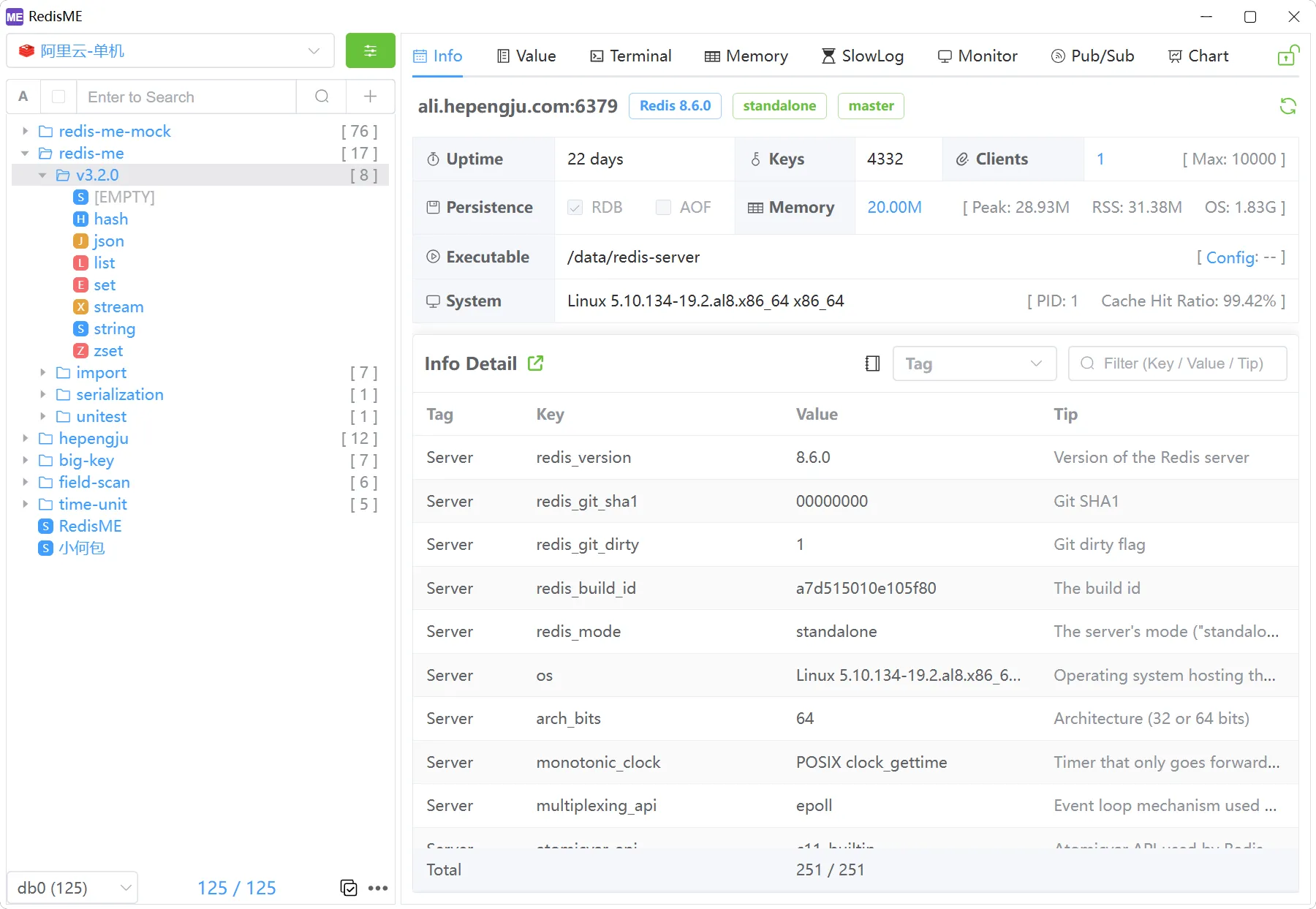
Task: Expand the hepengju folder
Action: pyautogui.click(x=26, y=438)
